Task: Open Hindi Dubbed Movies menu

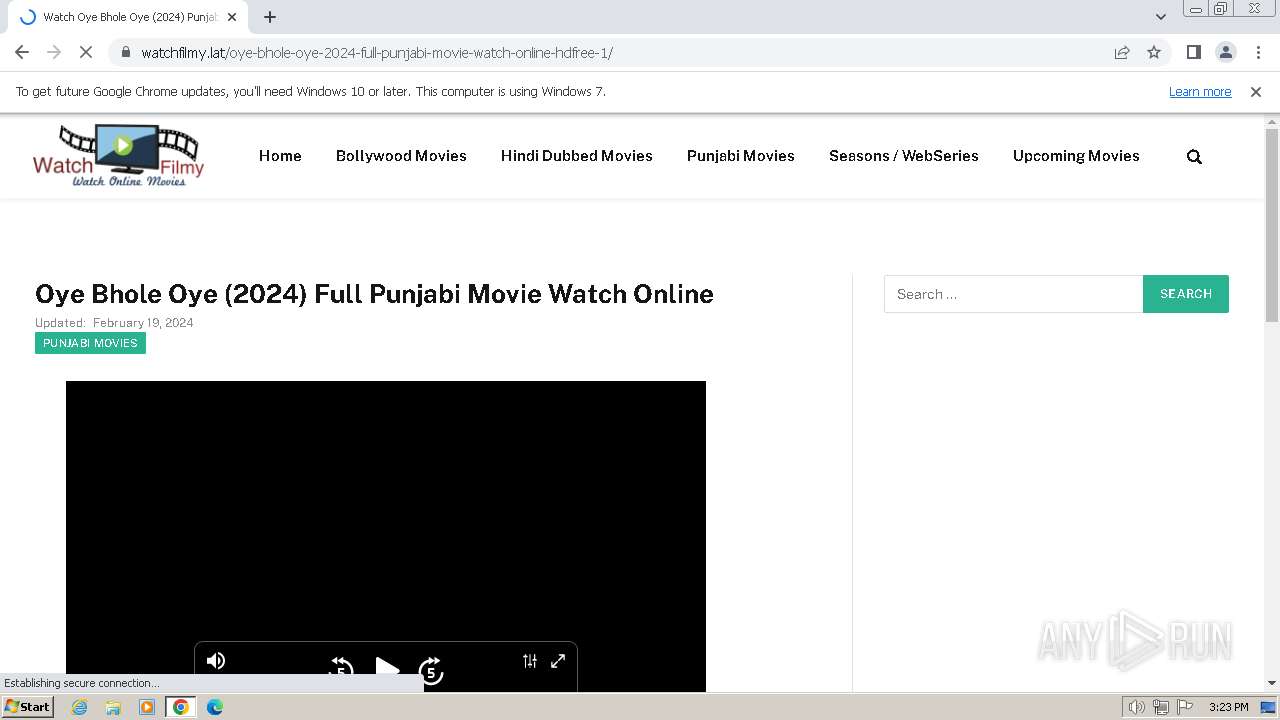Action: 577,156
